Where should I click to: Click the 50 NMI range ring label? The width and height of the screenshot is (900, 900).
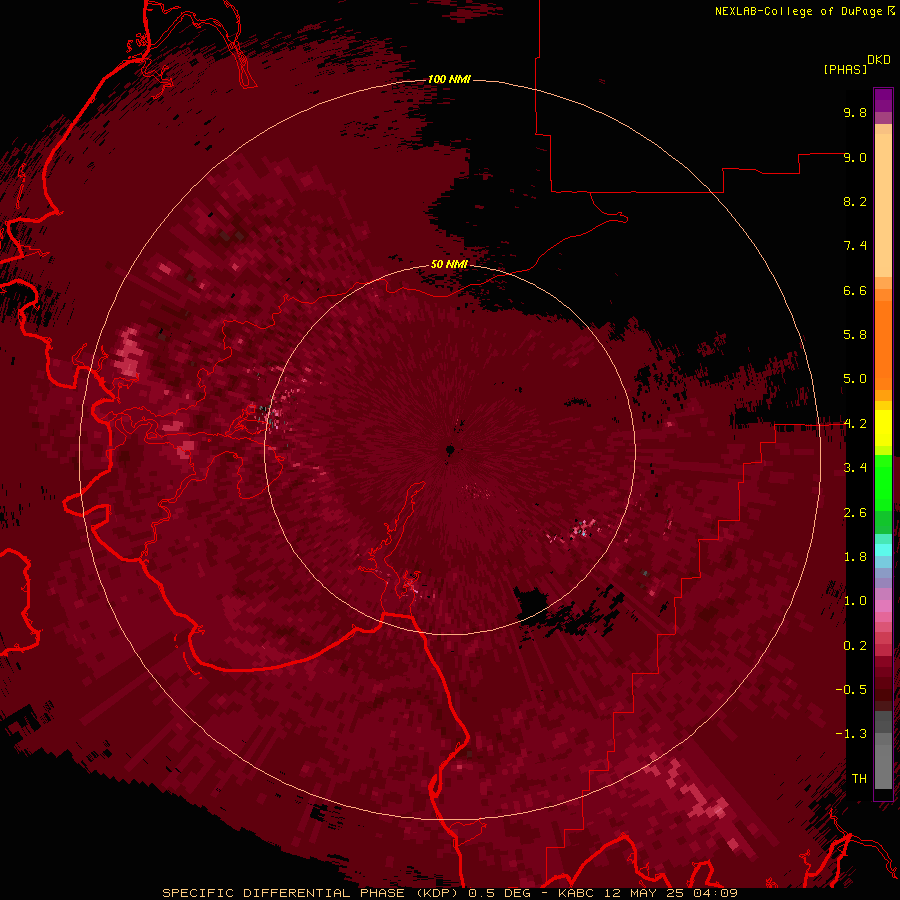pos(449,264)
